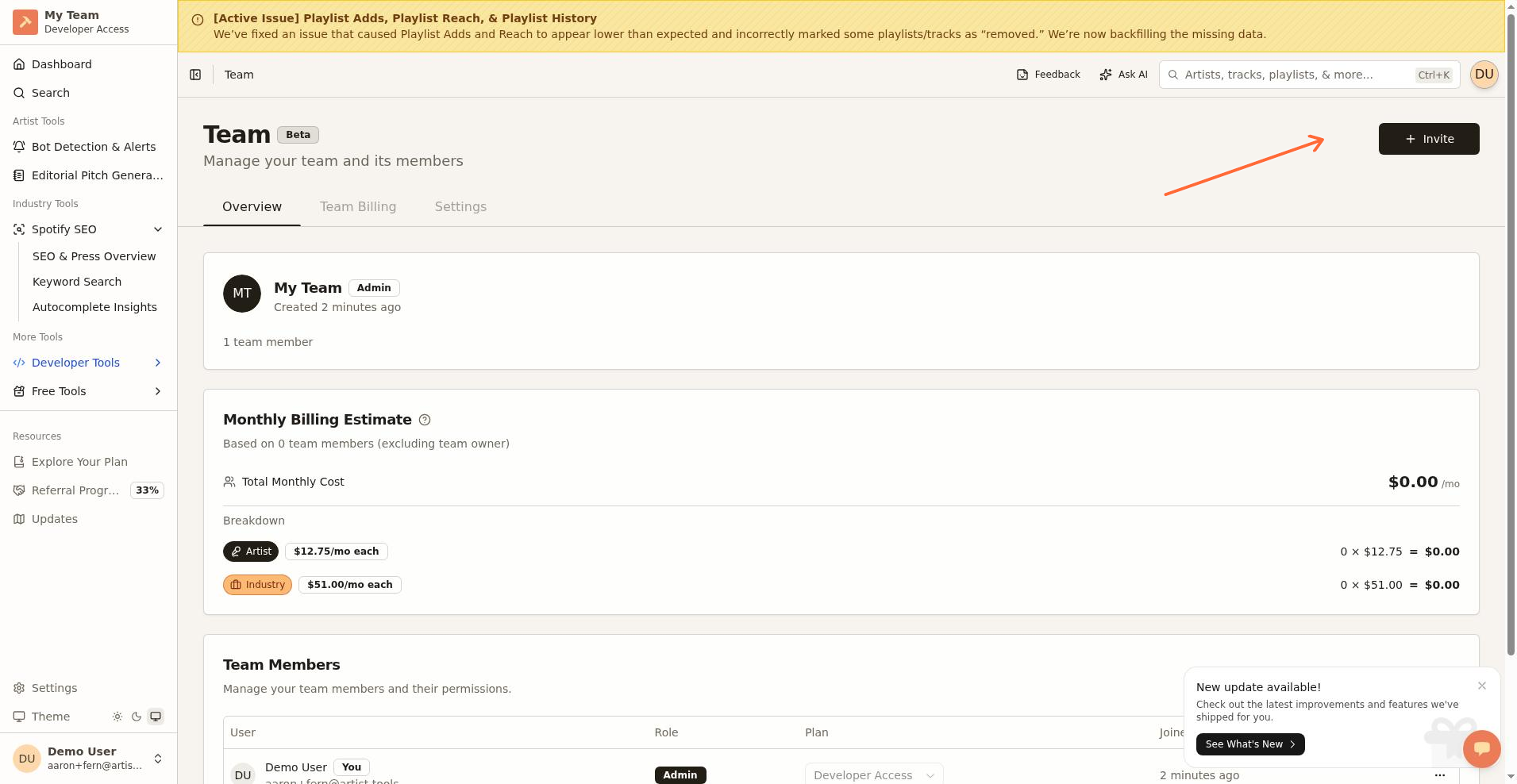Image resolution: width=1517 pixels, height=784 pixels.
Task: Click the $12.75/mo each price tag
Action: [x=337, y=551]
